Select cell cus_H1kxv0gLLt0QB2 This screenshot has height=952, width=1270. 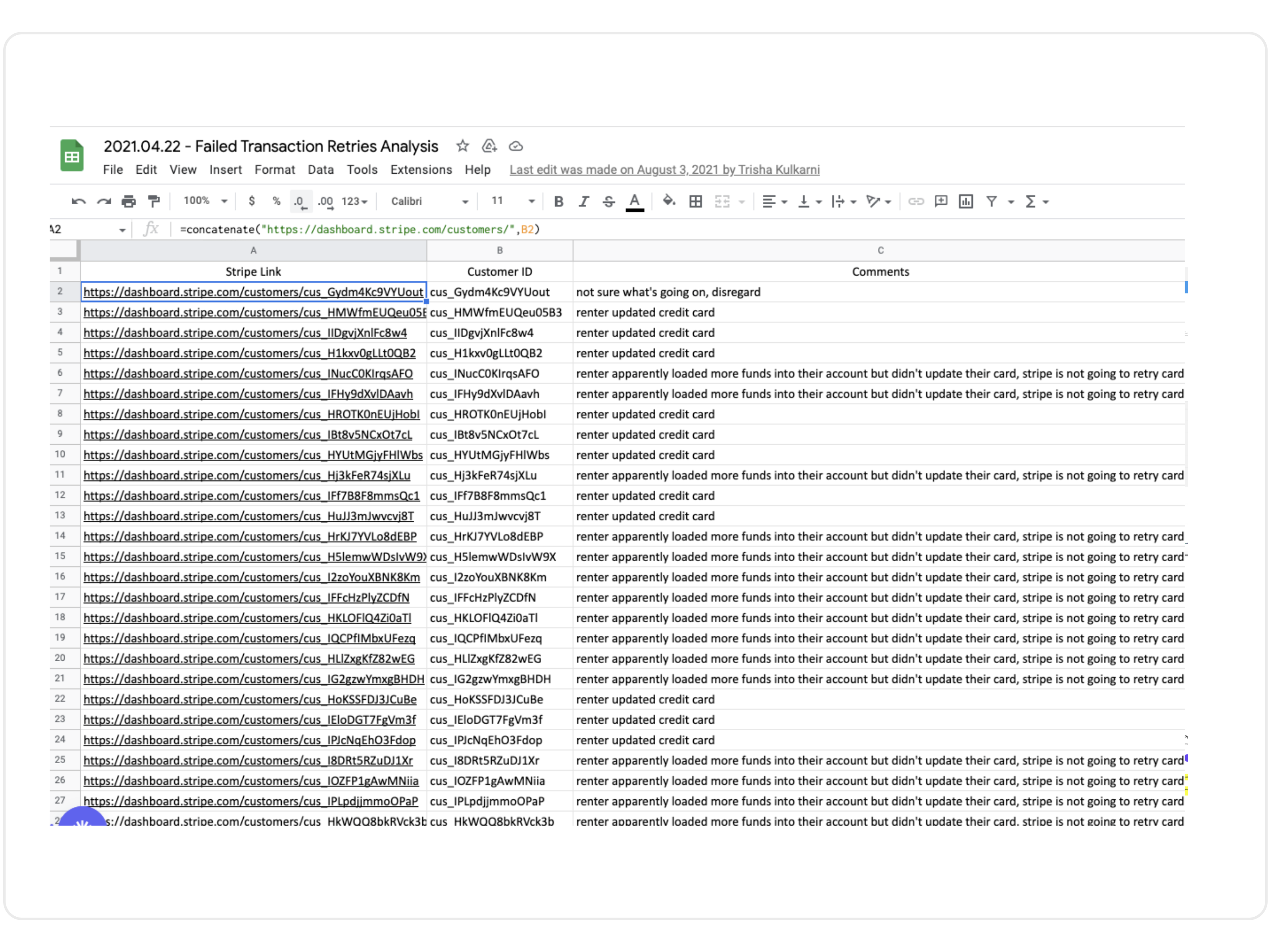(x=500, y=353)
